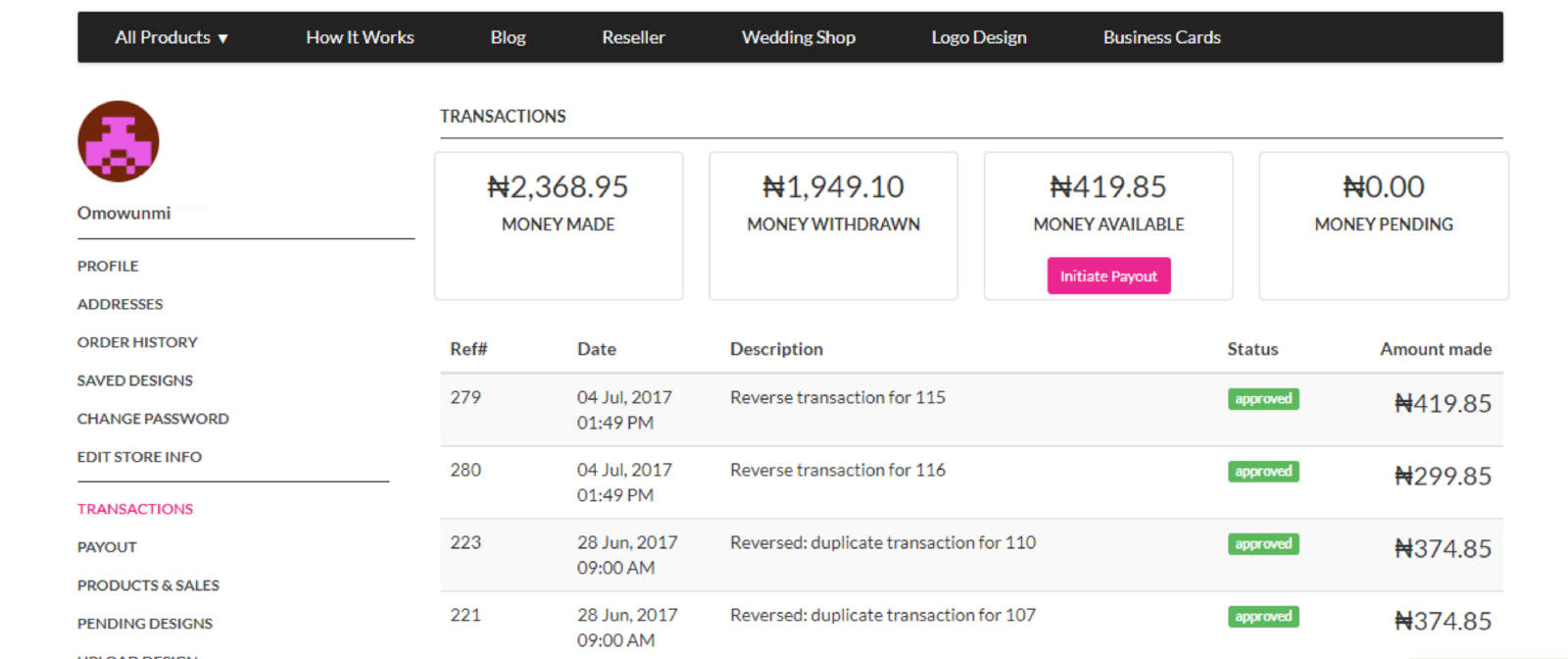This screenshot has width=1568, height=659.
Task: Click the Omowunmi profile avatar image
Action: (x=118, y=141)
